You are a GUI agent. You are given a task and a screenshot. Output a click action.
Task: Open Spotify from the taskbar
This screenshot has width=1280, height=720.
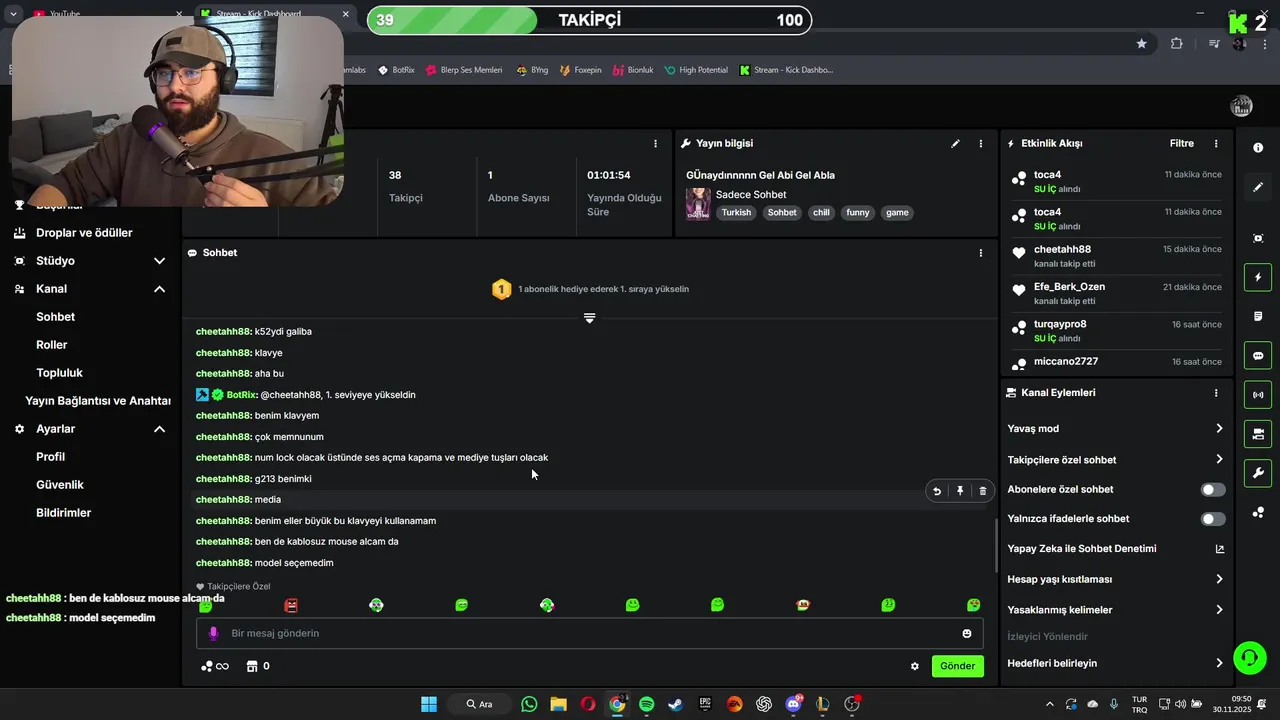click(646, 704)
